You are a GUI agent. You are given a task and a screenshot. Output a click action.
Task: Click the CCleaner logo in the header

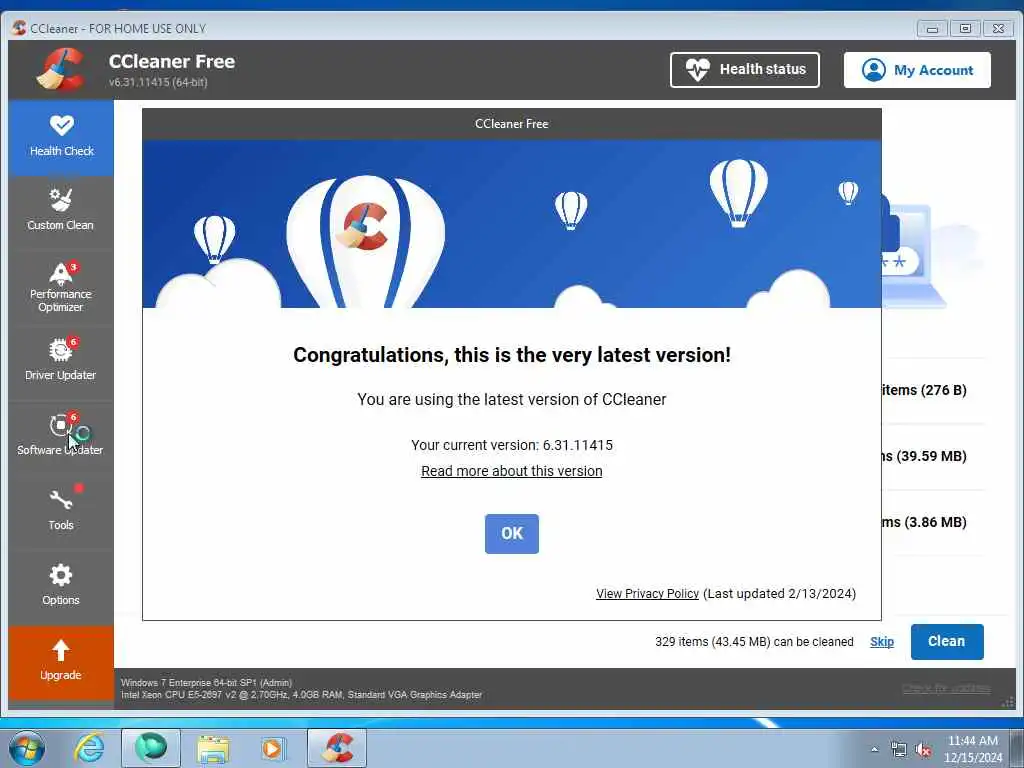coord(61,69)
